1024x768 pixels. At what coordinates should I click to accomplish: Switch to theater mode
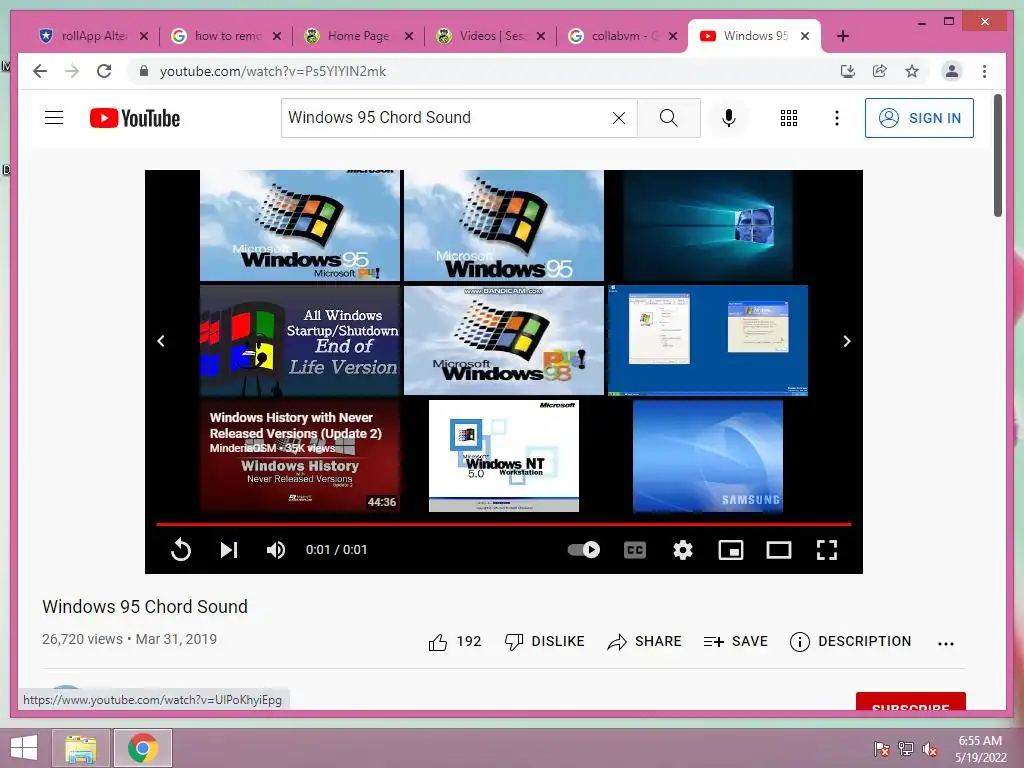(778, 550)
